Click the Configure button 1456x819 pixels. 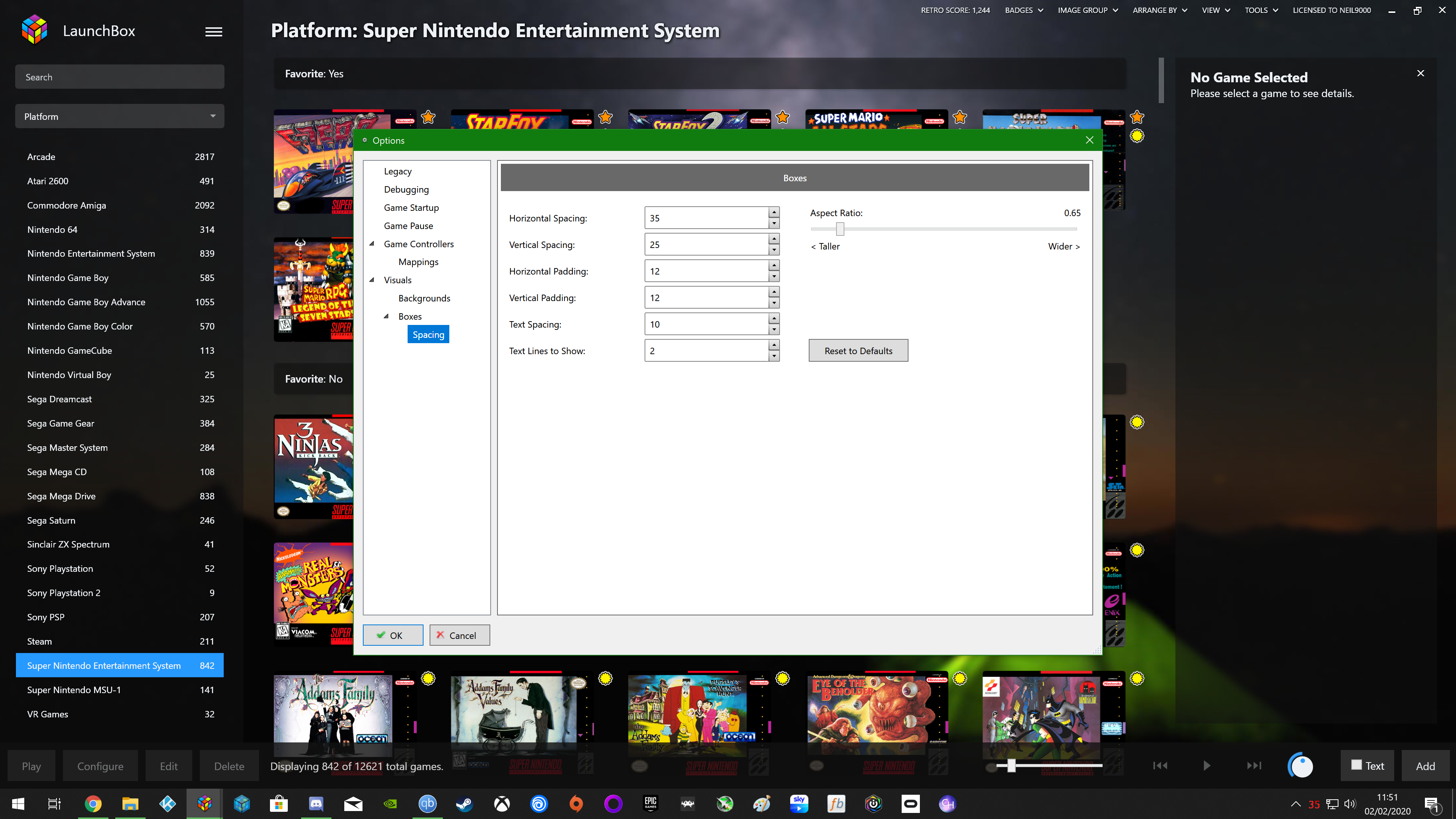coord(100,766)
